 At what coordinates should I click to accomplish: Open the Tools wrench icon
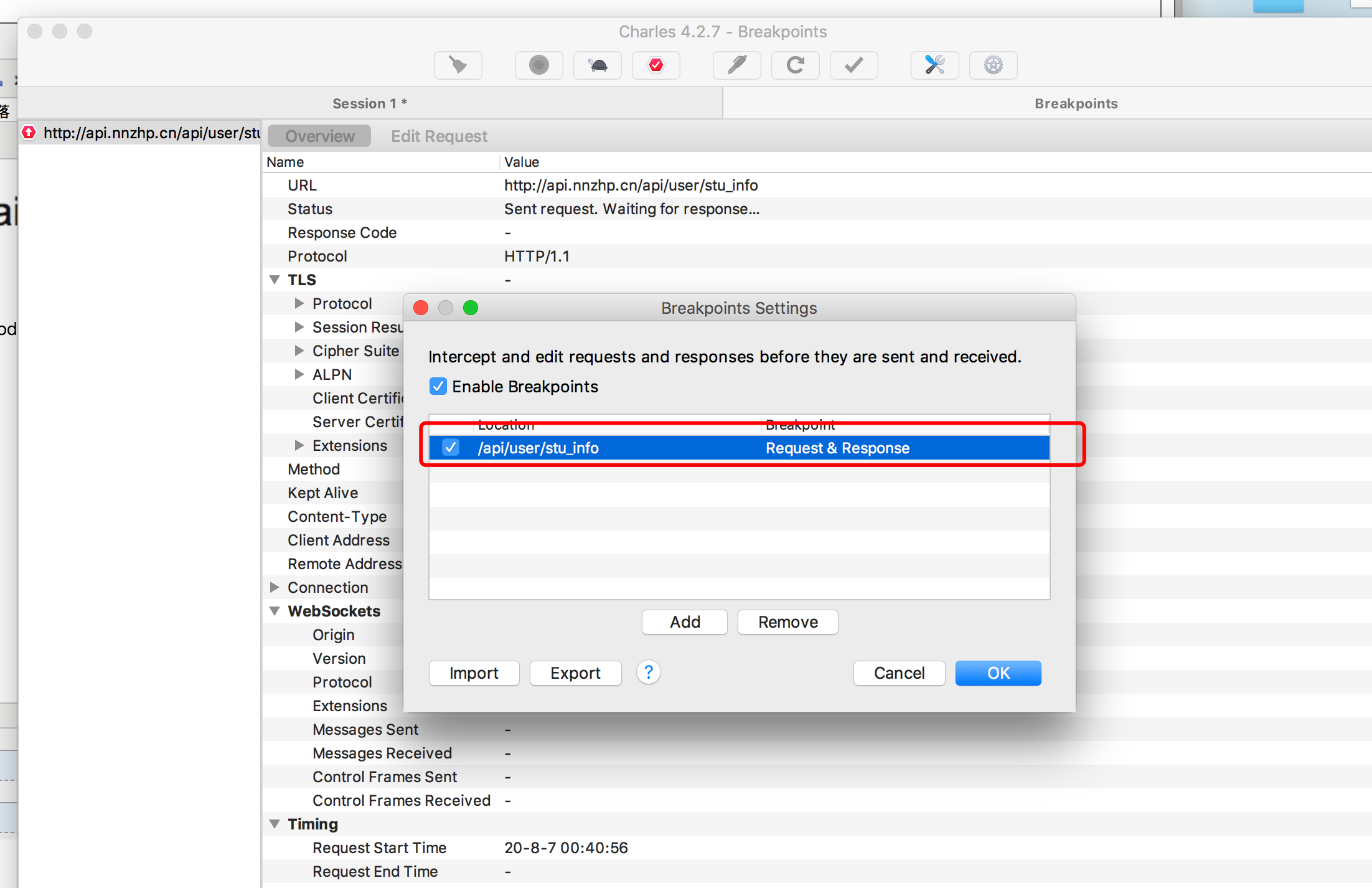[x=934, y=65]
